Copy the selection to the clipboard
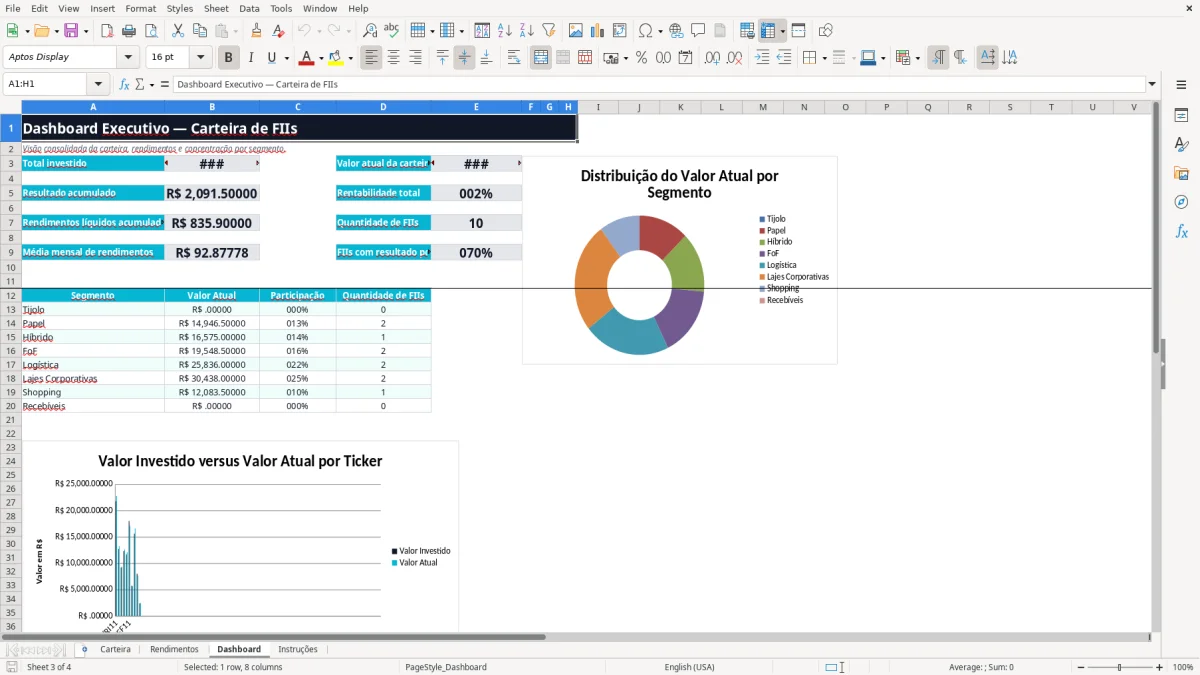 [x=199, y=31]
